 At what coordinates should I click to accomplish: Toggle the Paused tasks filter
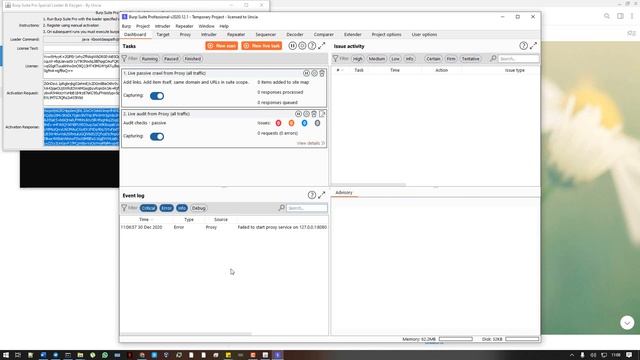(171, 59)
